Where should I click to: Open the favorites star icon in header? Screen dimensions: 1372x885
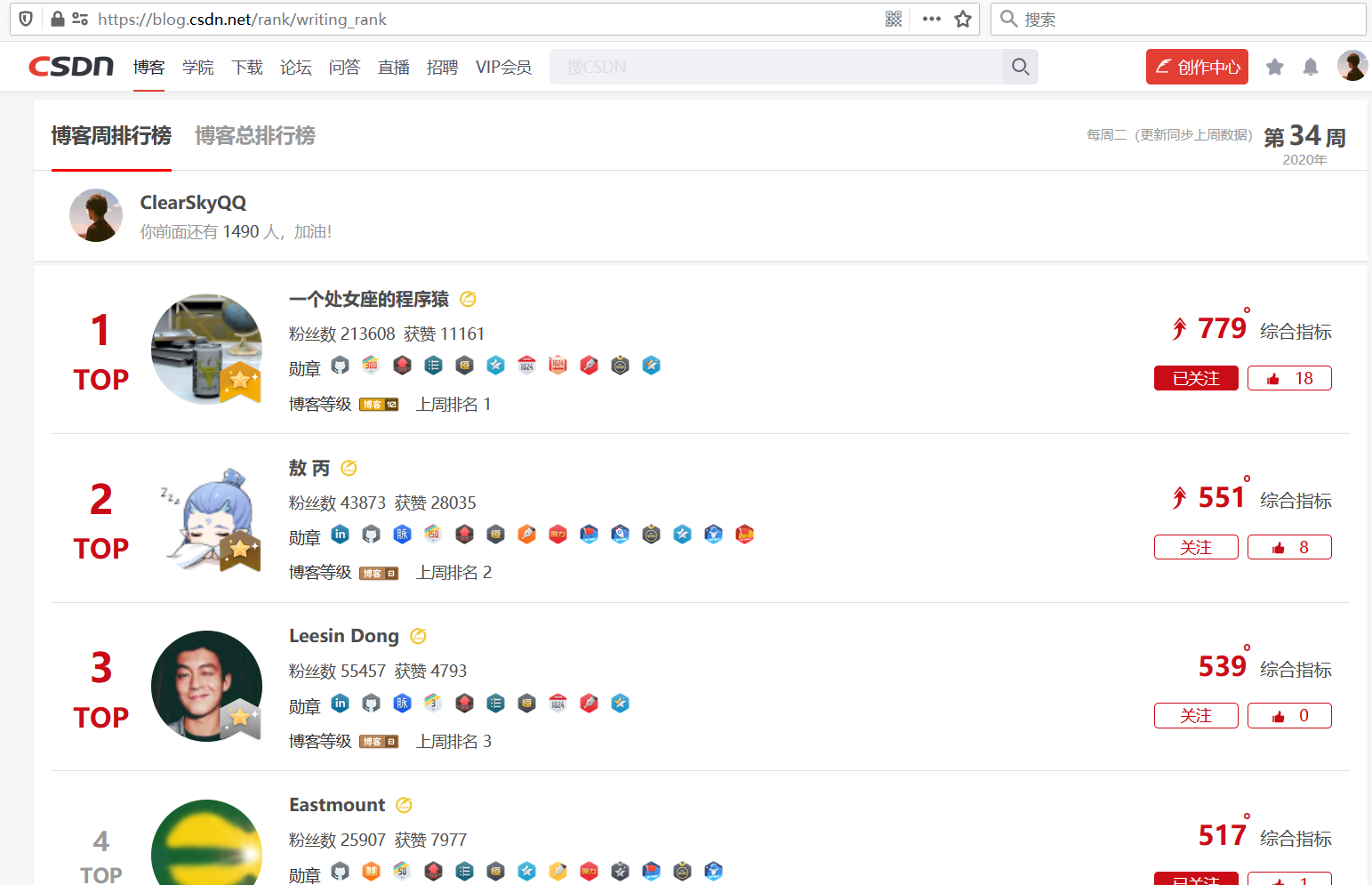pos(1274,67)
